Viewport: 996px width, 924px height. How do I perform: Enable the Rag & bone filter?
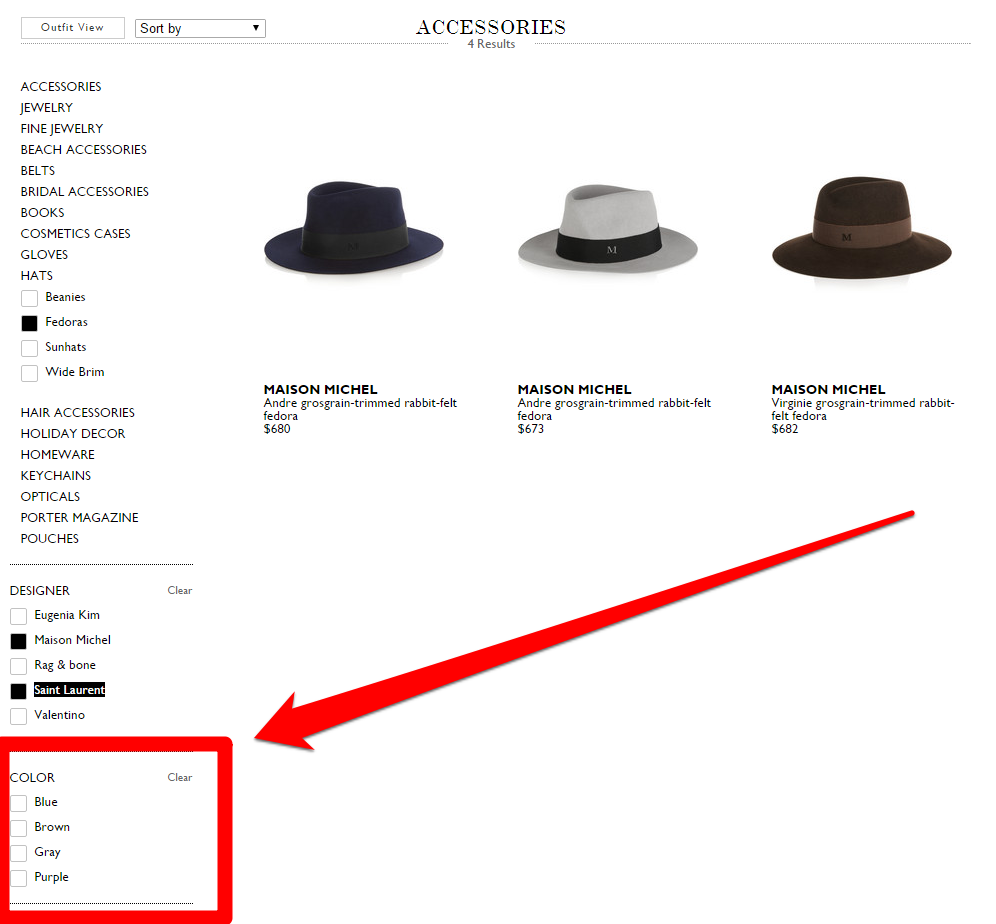pyautogui.click(x=18, y=666)
